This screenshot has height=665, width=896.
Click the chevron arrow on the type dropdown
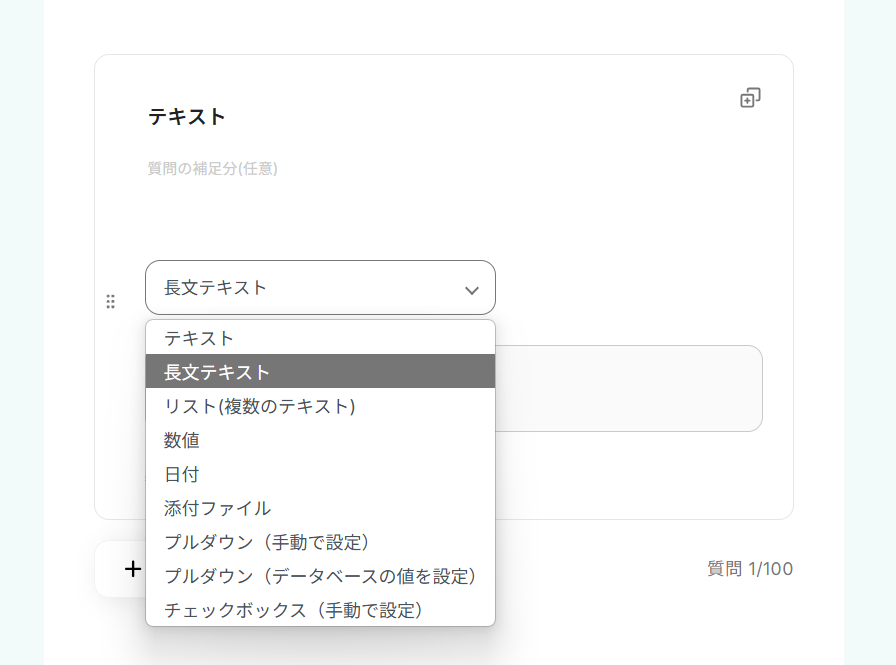(472, 290)
